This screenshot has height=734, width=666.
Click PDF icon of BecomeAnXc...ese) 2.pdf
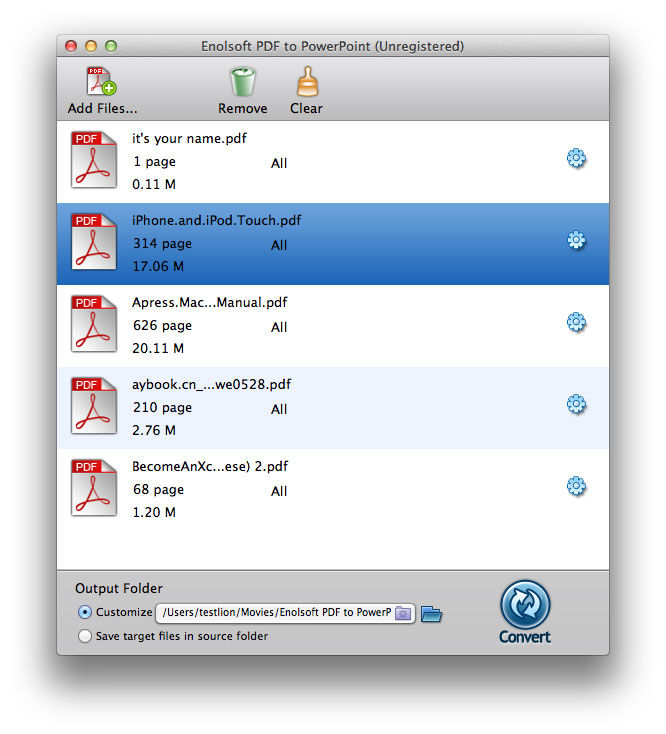[94, 487]
